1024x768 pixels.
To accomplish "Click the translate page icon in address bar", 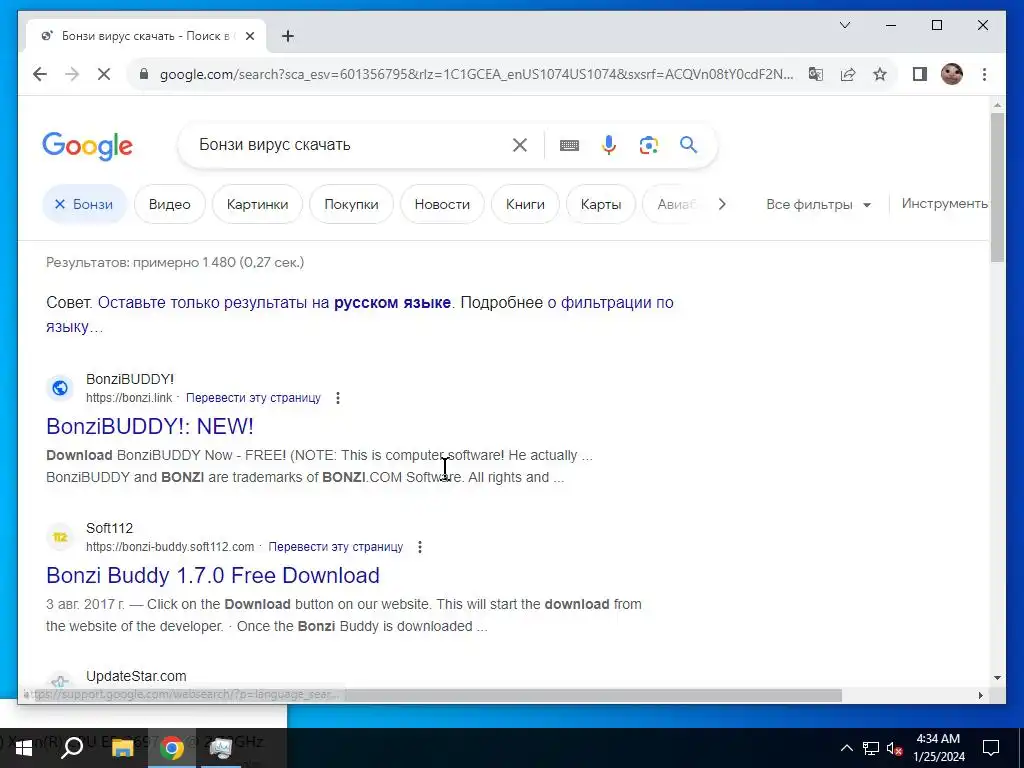I will (816, 74).
